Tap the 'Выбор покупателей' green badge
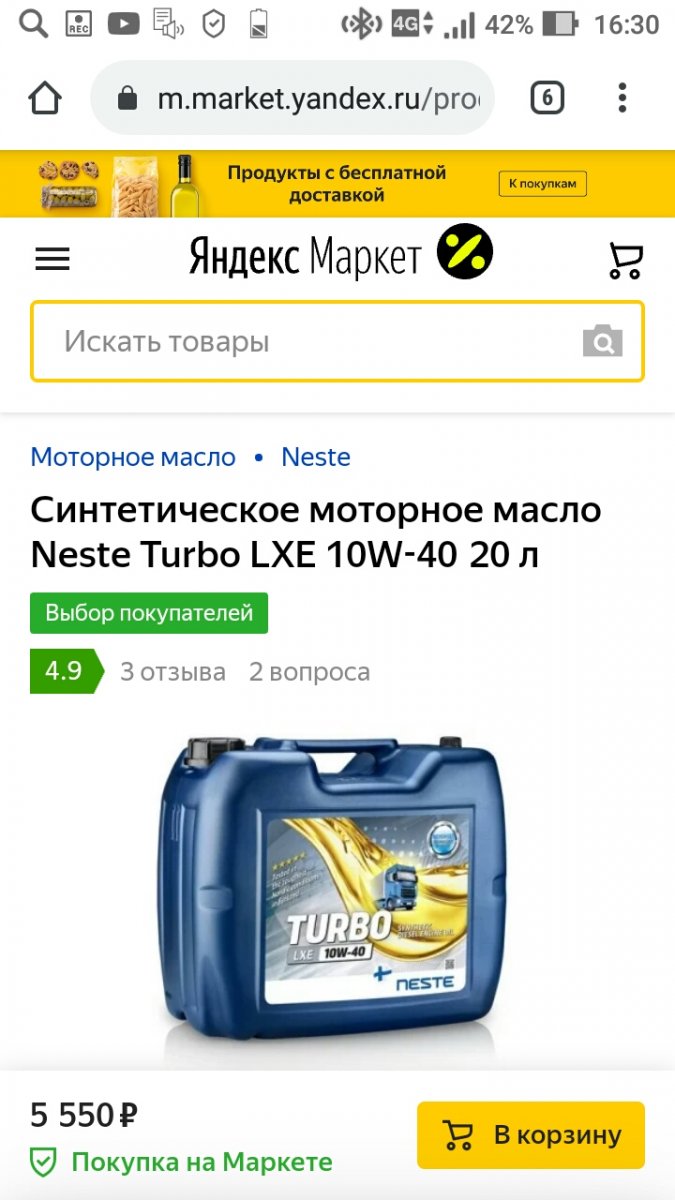 149,613
